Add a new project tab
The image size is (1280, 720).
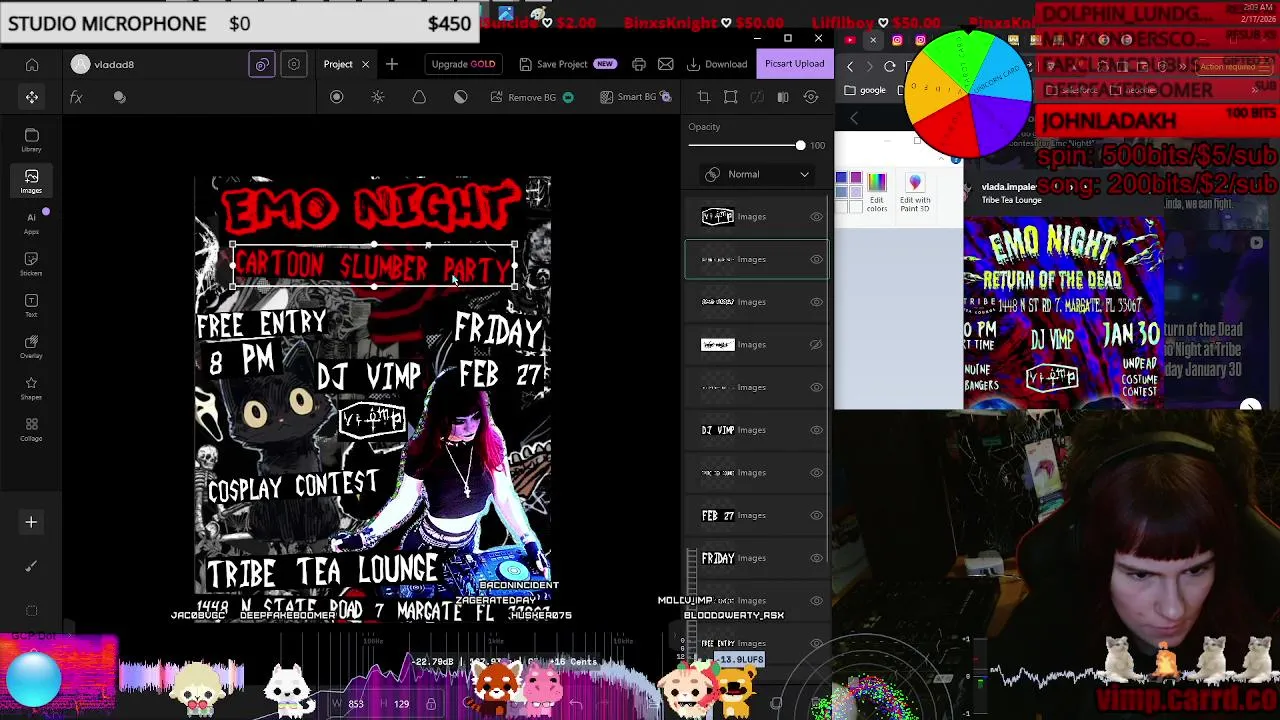[x=392, y=64]
